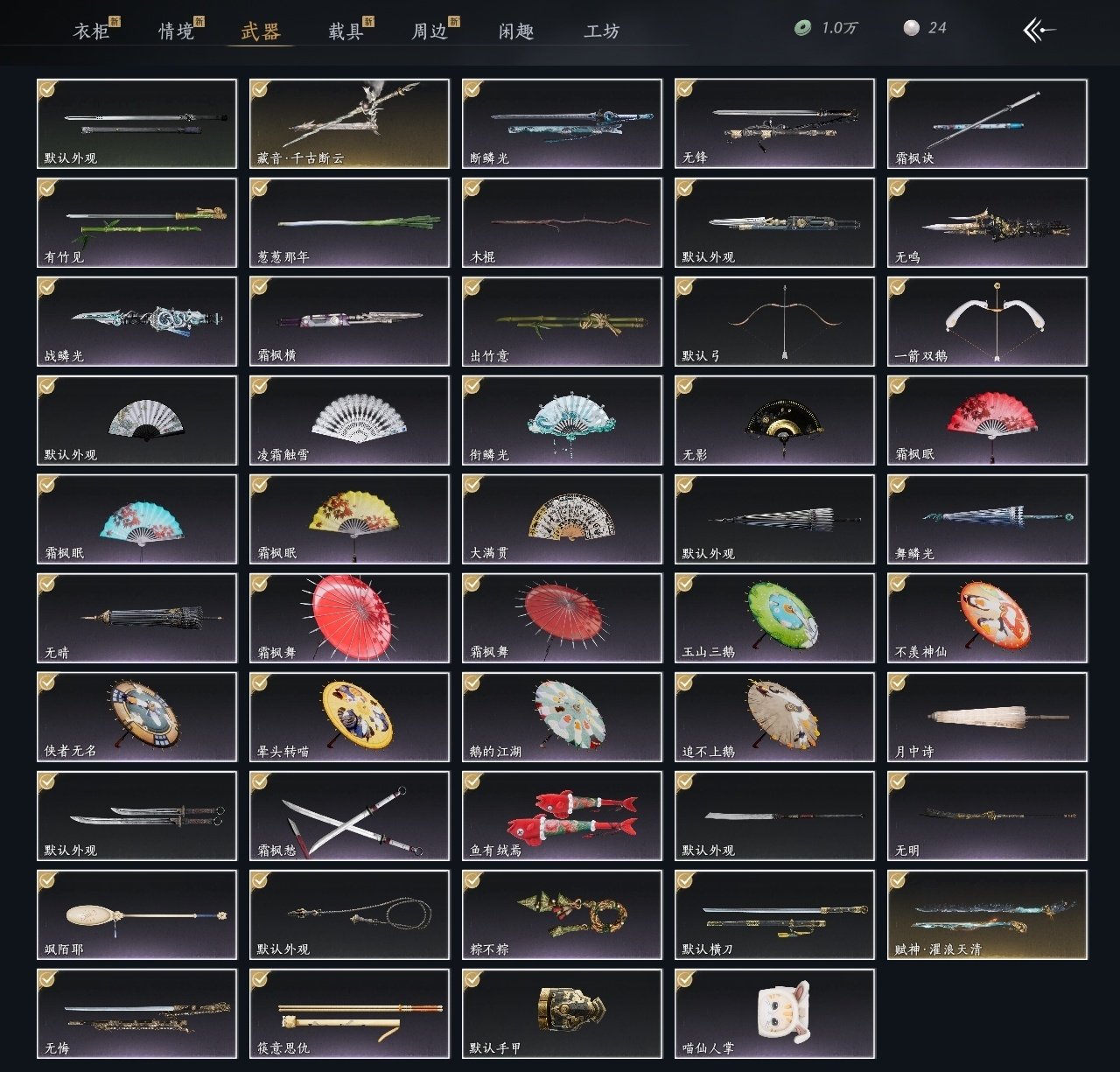Switch to the 衣柜 tab
The image size is (1120, 1072).
point(91,32)
